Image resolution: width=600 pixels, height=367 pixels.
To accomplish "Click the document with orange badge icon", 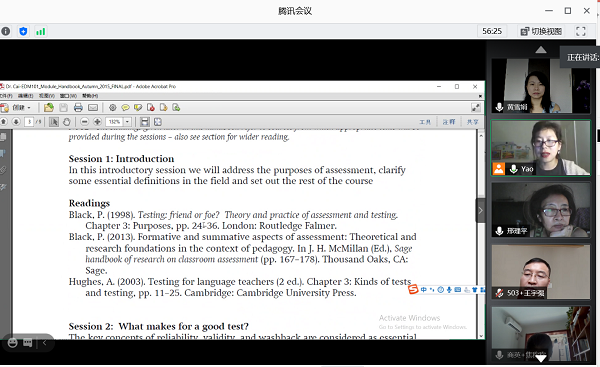I will click(x=163, y=108).
